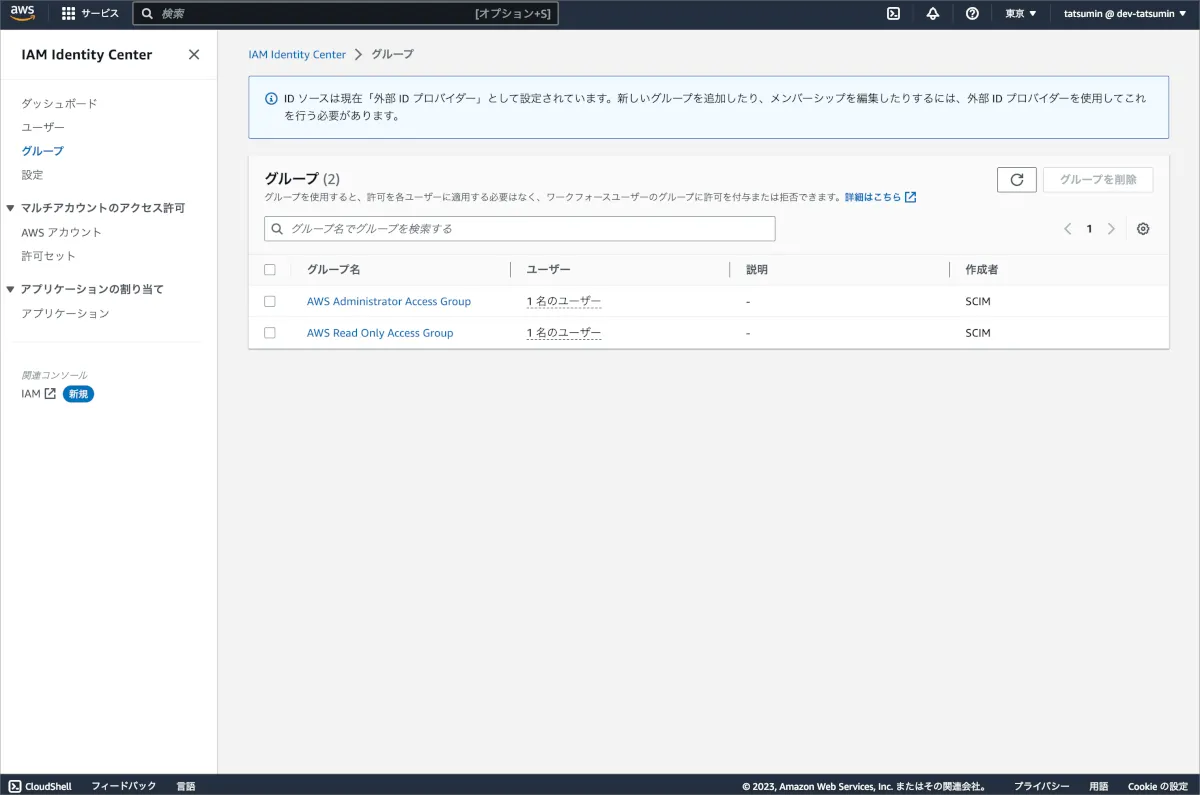Screen dimensions: 1200x795
Task: Open the AWS Read Only Access Group link
Action: [x=379, y=333]
